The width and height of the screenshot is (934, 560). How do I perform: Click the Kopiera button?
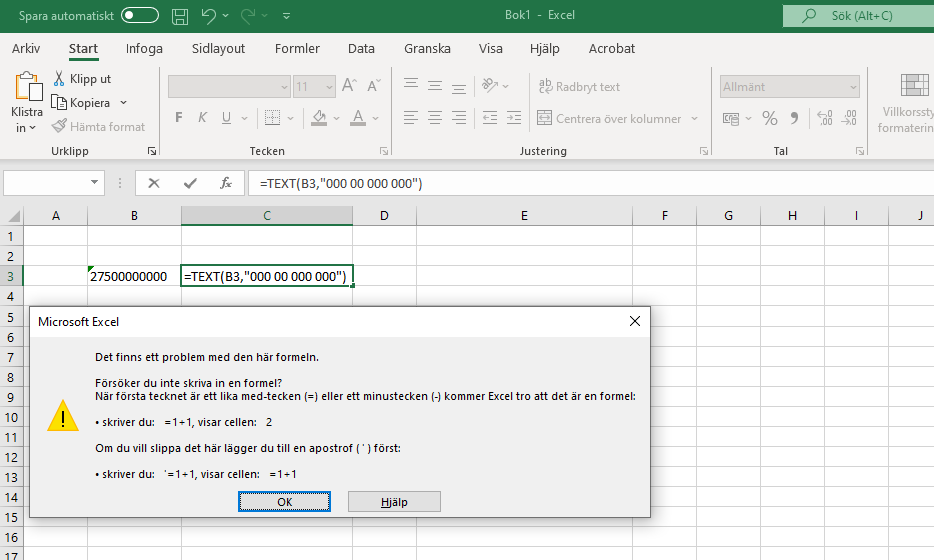82,102
